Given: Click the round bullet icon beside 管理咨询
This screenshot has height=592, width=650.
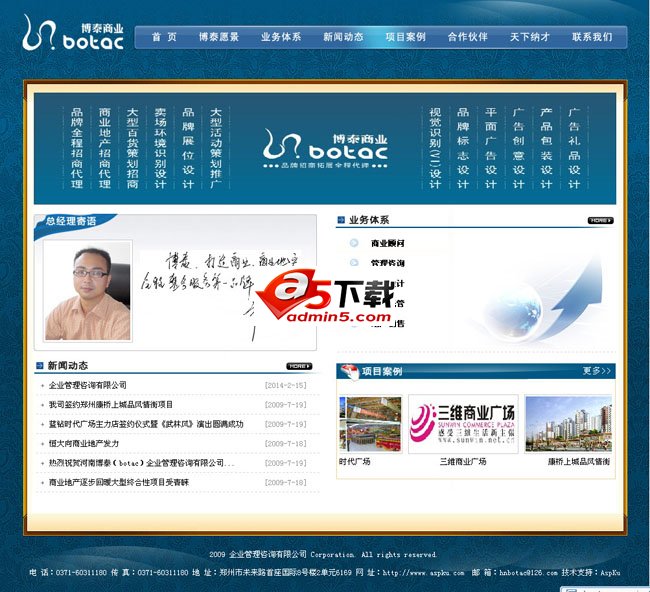Looking at the screenshot, I should click(x=354, y=262).
